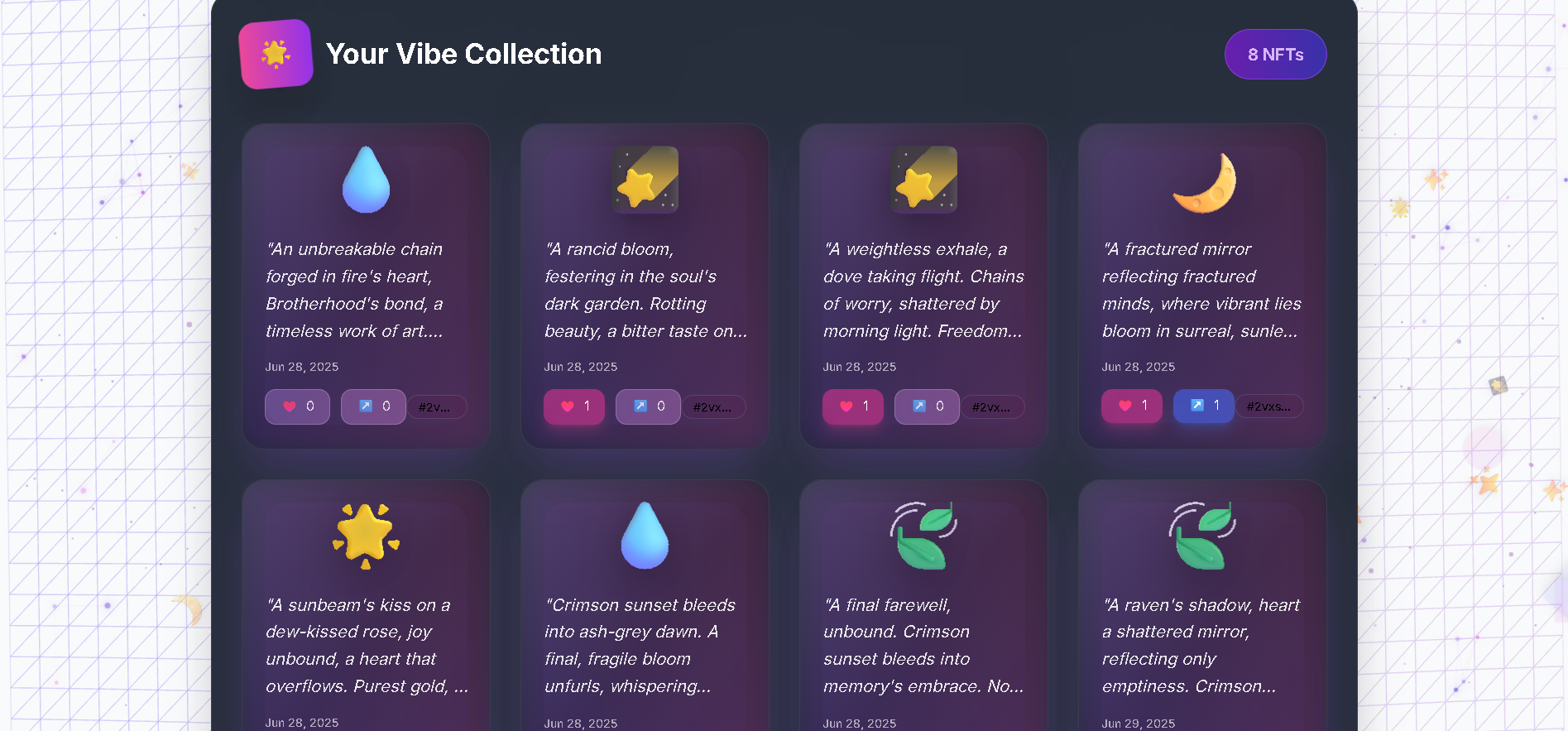The height and width of the screenshot is (731, 1568).
Task: Unlike the rancid bloom NFT
Action: [574, 406]
